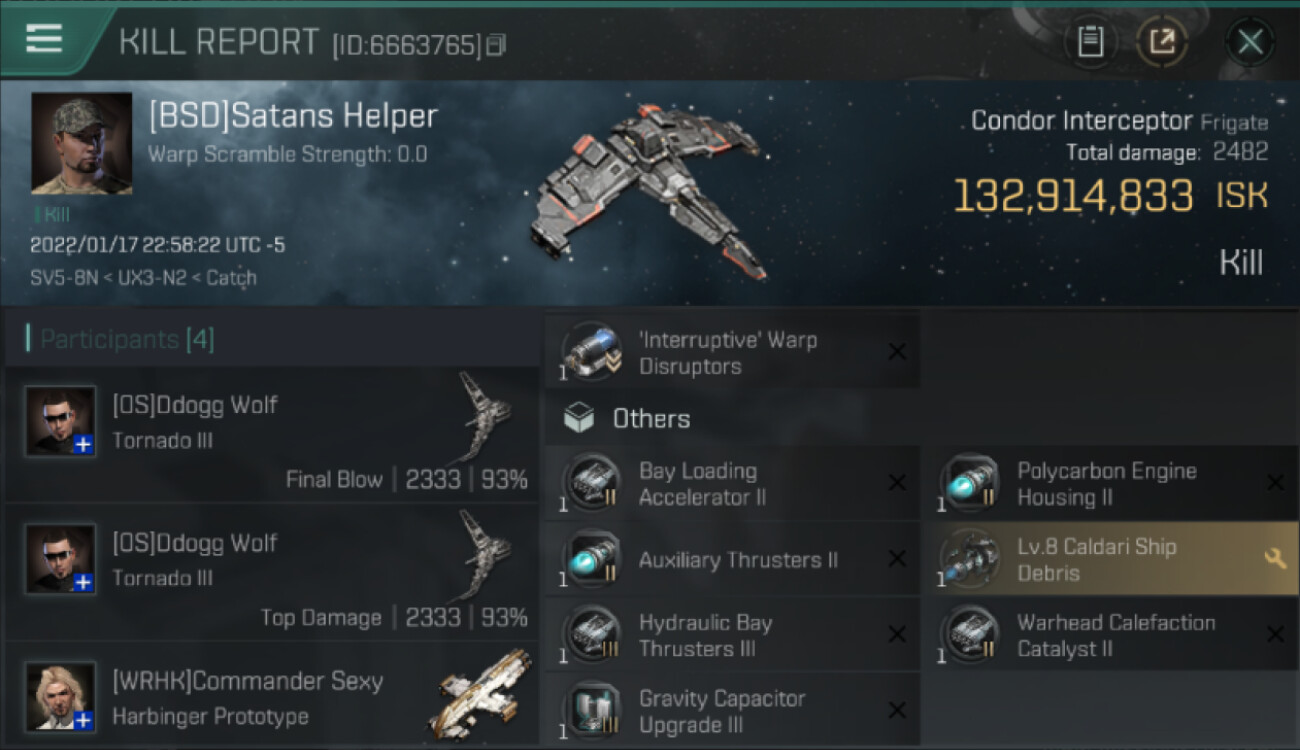
Task: Open Ddogg Wolf Top Damage entry
Action: (x=273, y=573)
